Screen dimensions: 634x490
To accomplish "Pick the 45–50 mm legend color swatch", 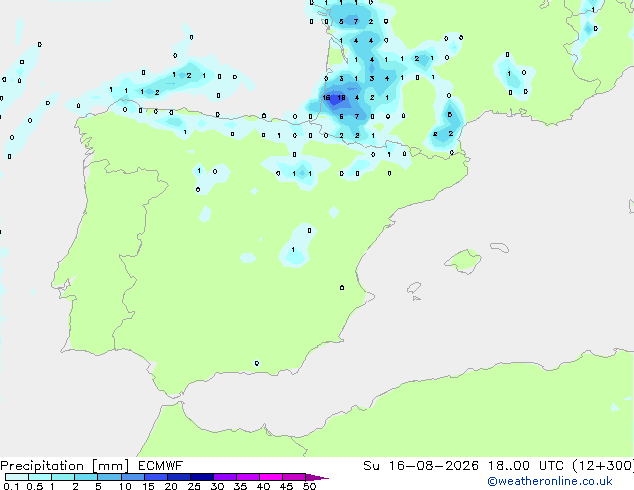I will (x=294, y=477).
